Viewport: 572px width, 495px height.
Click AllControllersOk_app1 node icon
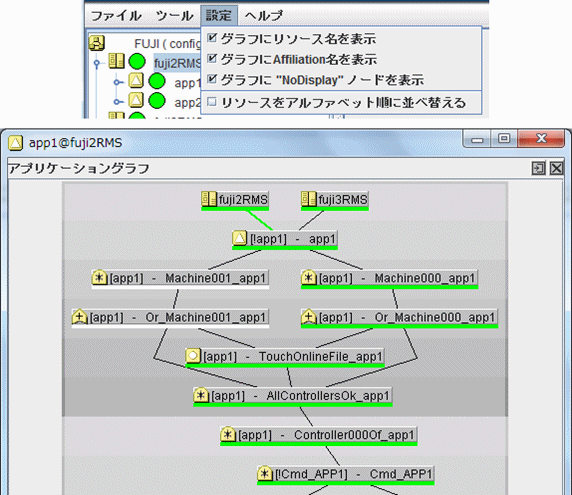pyautogui.click(x=201, y=395)
